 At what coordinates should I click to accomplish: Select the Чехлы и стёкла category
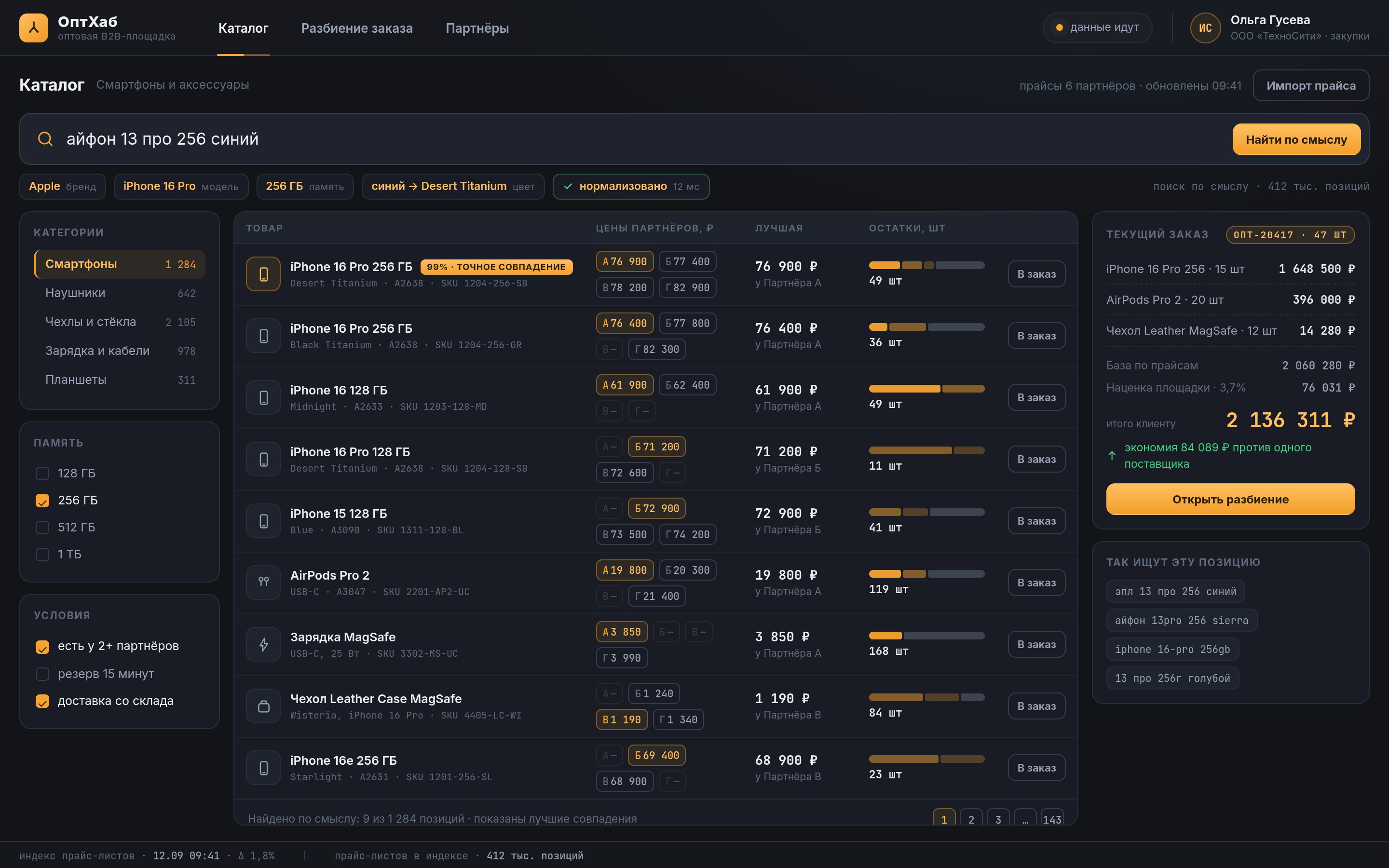(x=120, y=322)
